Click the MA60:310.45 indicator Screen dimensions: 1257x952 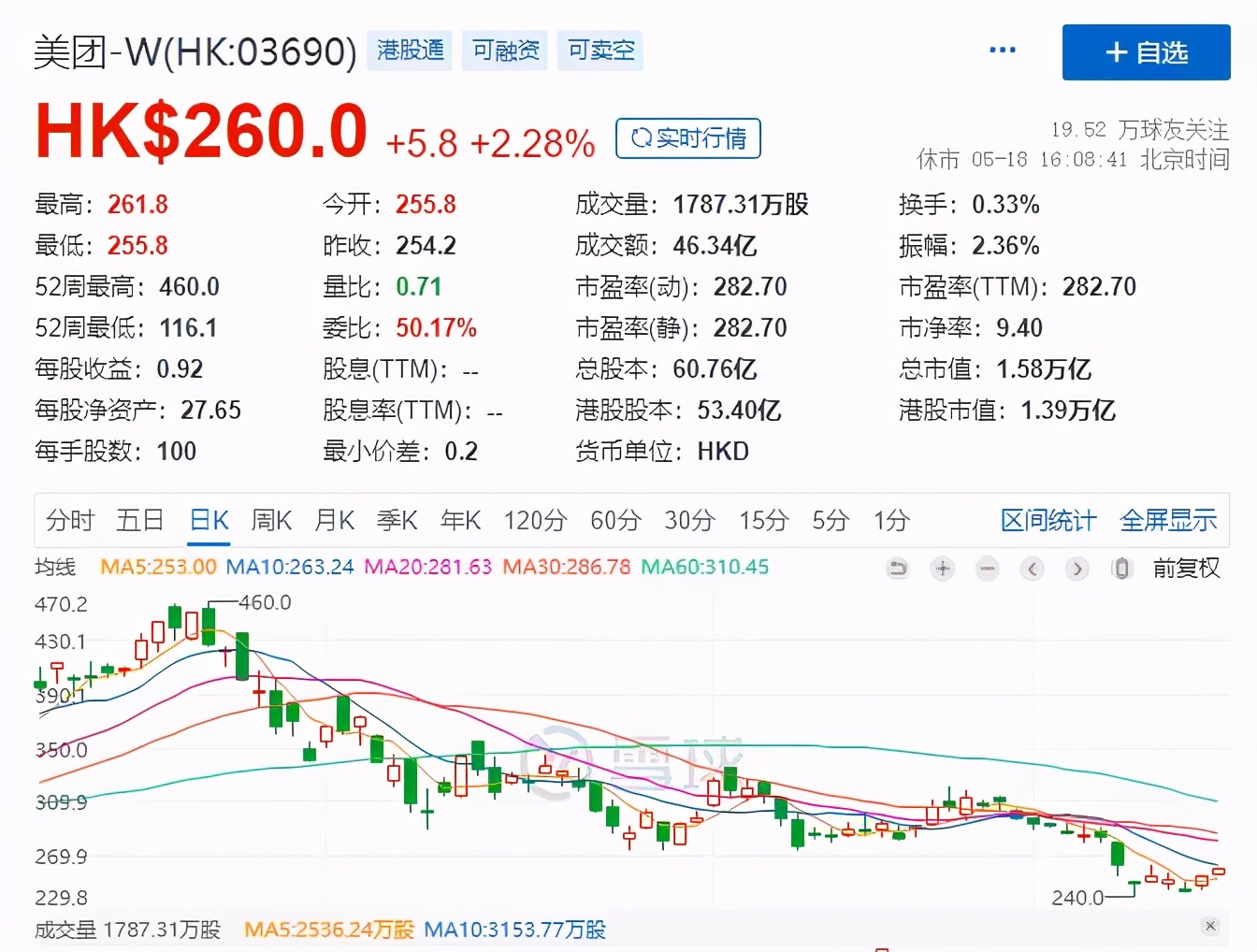(x=704, y=567)
